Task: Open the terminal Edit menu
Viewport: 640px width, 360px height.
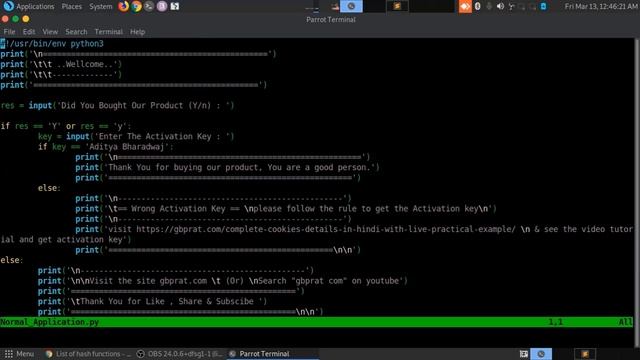Action: [x=29, y=31]
